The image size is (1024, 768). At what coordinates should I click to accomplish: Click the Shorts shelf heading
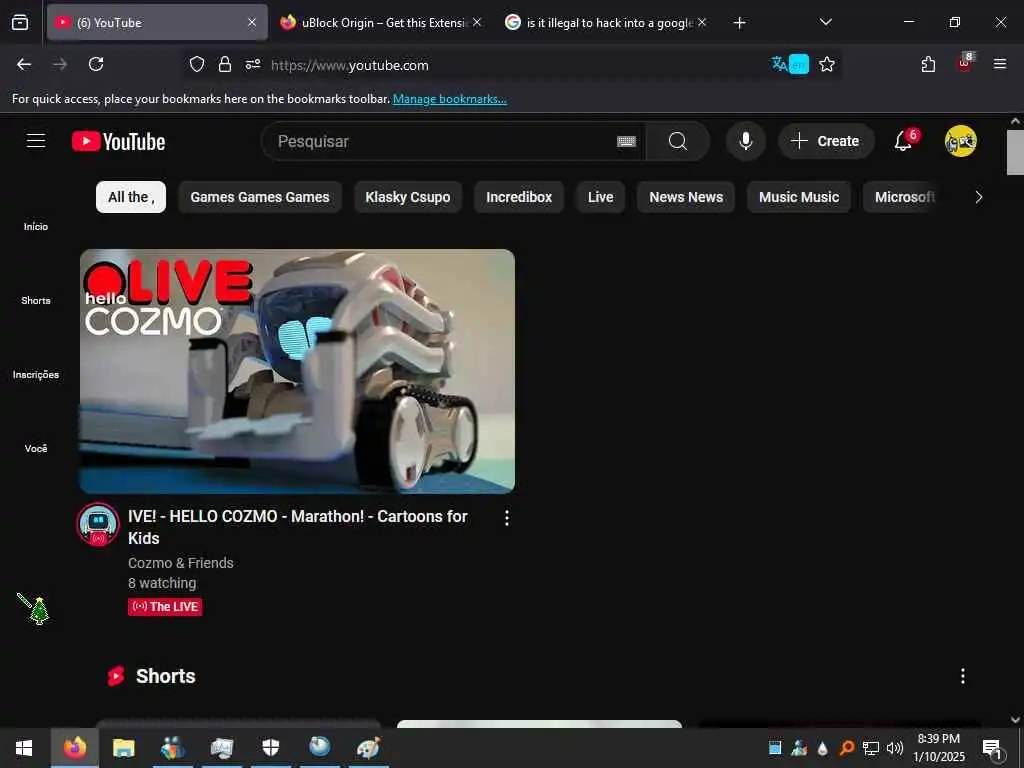click(165, 676)
